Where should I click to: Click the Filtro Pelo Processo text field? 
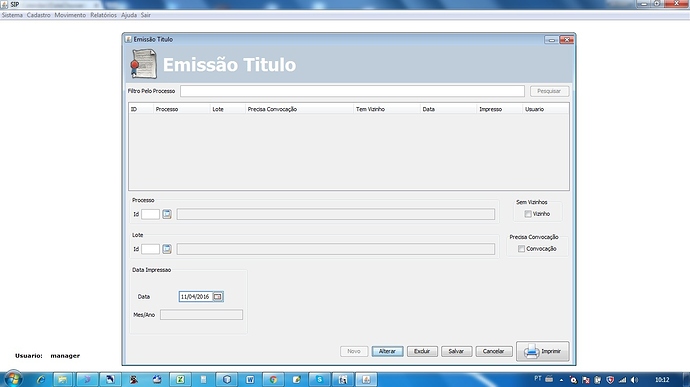(x=352, y=91)
